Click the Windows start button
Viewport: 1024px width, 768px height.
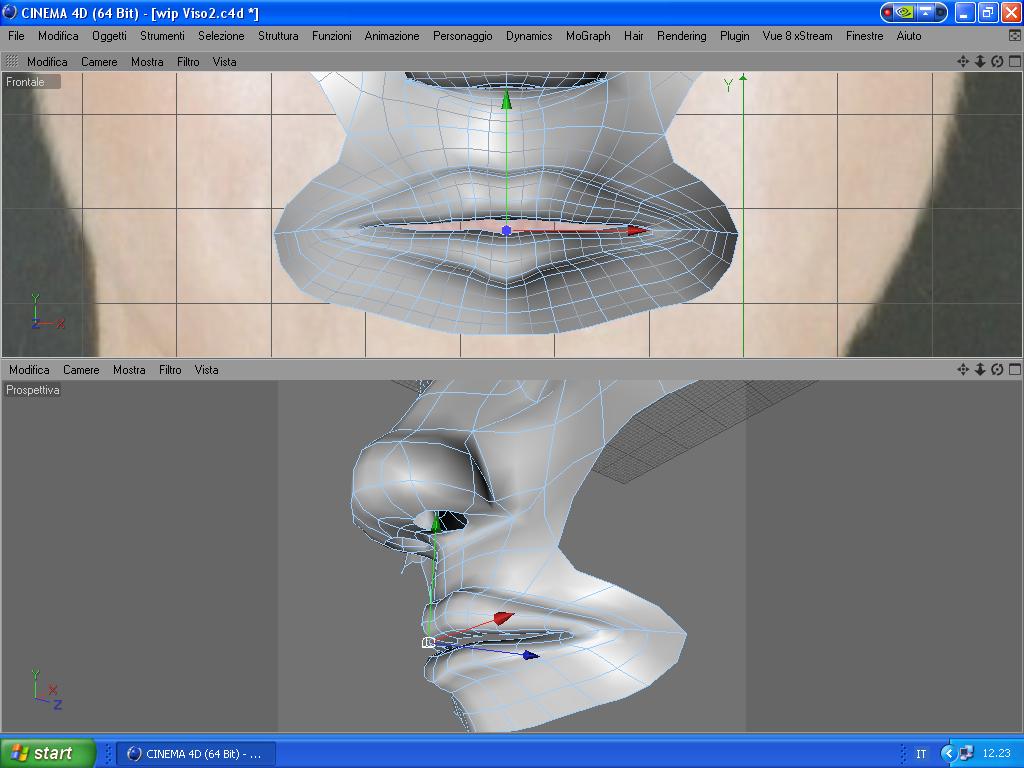click(47, 753)
